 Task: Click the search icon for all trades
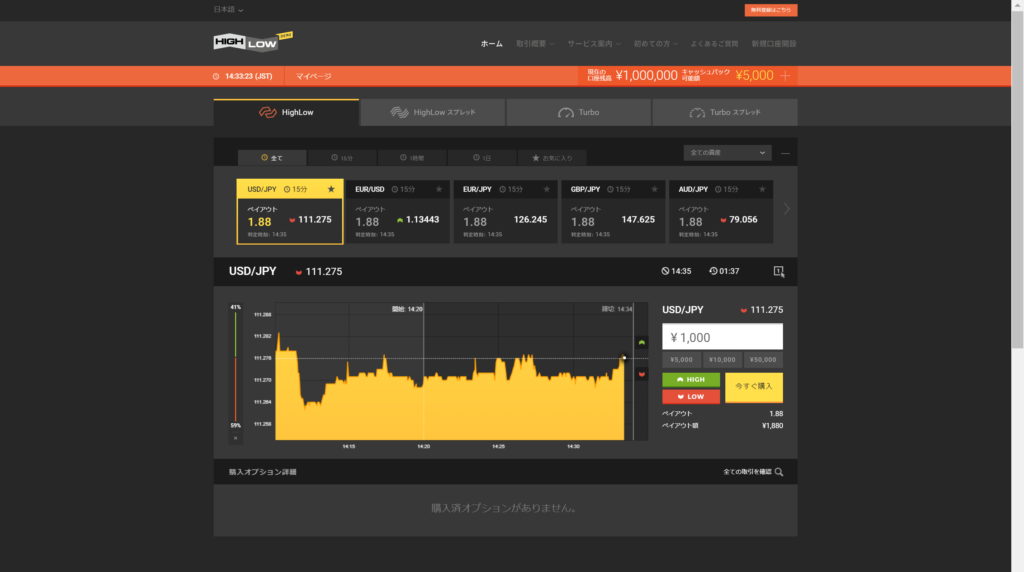(x=779, y=472)
